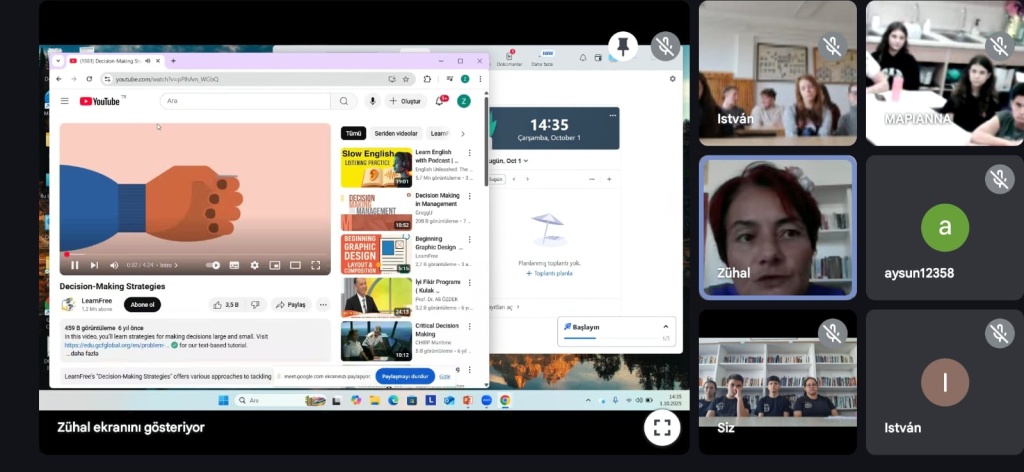Pause the YouTube video
Viewport: 1024px width, 472px height.
point(75,265)
